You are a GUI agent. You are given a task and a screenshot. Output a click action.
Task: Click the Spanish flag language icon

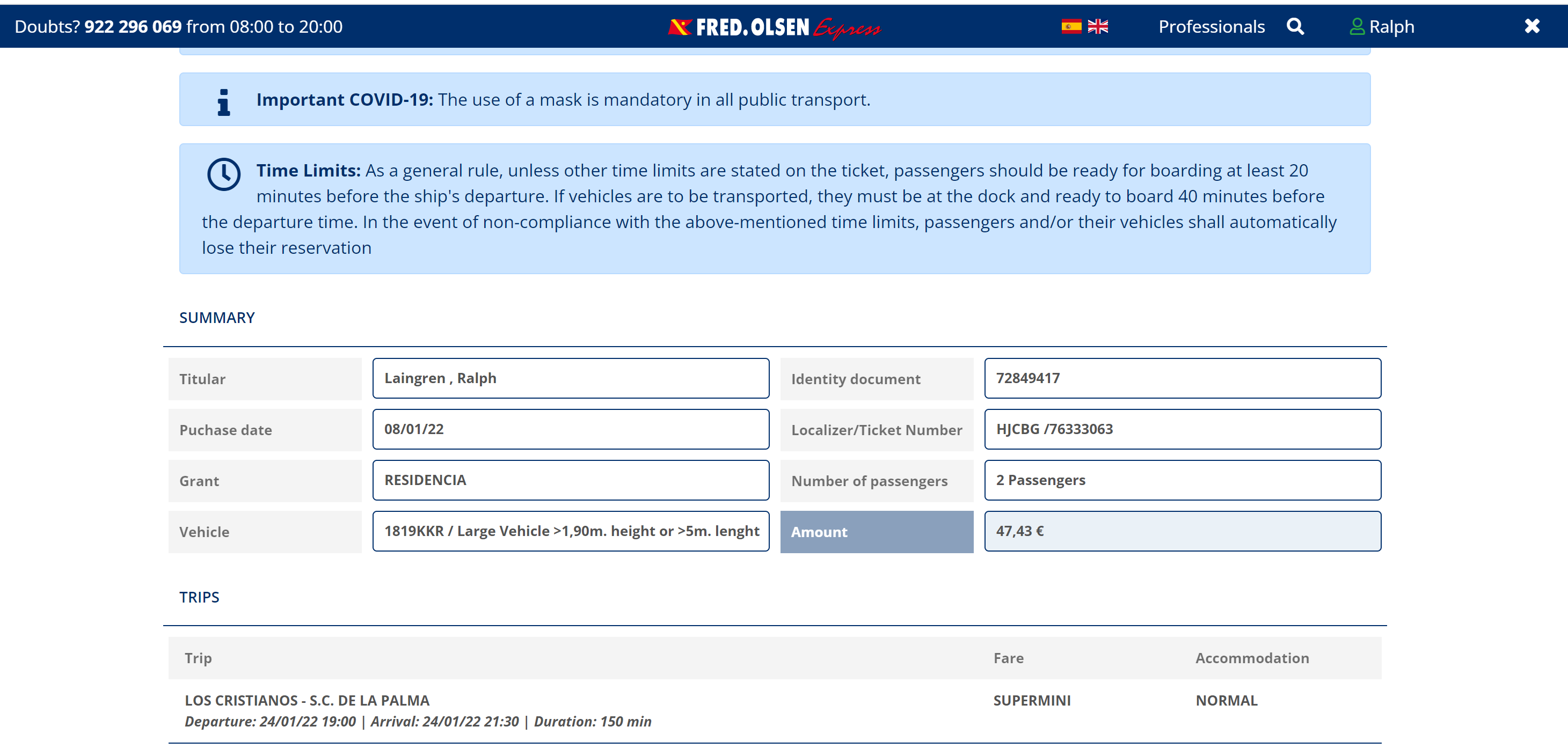click(x=1071, y=26)
